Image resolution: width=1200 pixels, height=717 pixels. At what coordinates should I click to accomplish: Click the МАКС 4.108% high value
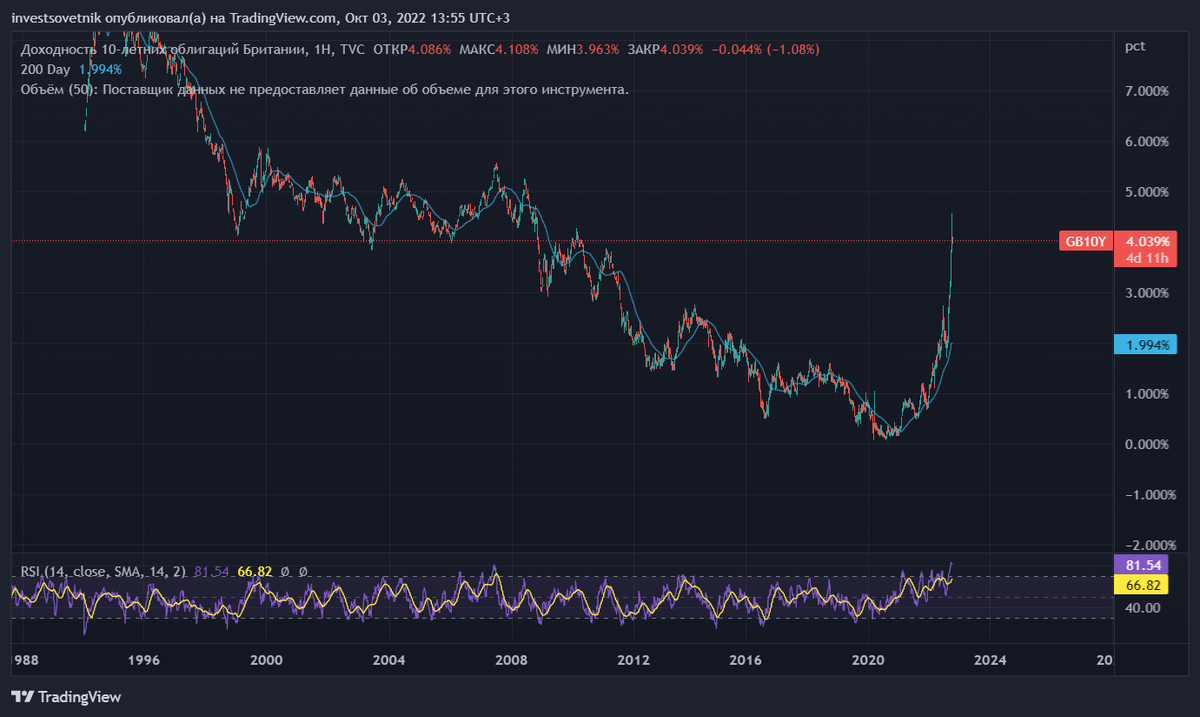coord(497,49)
